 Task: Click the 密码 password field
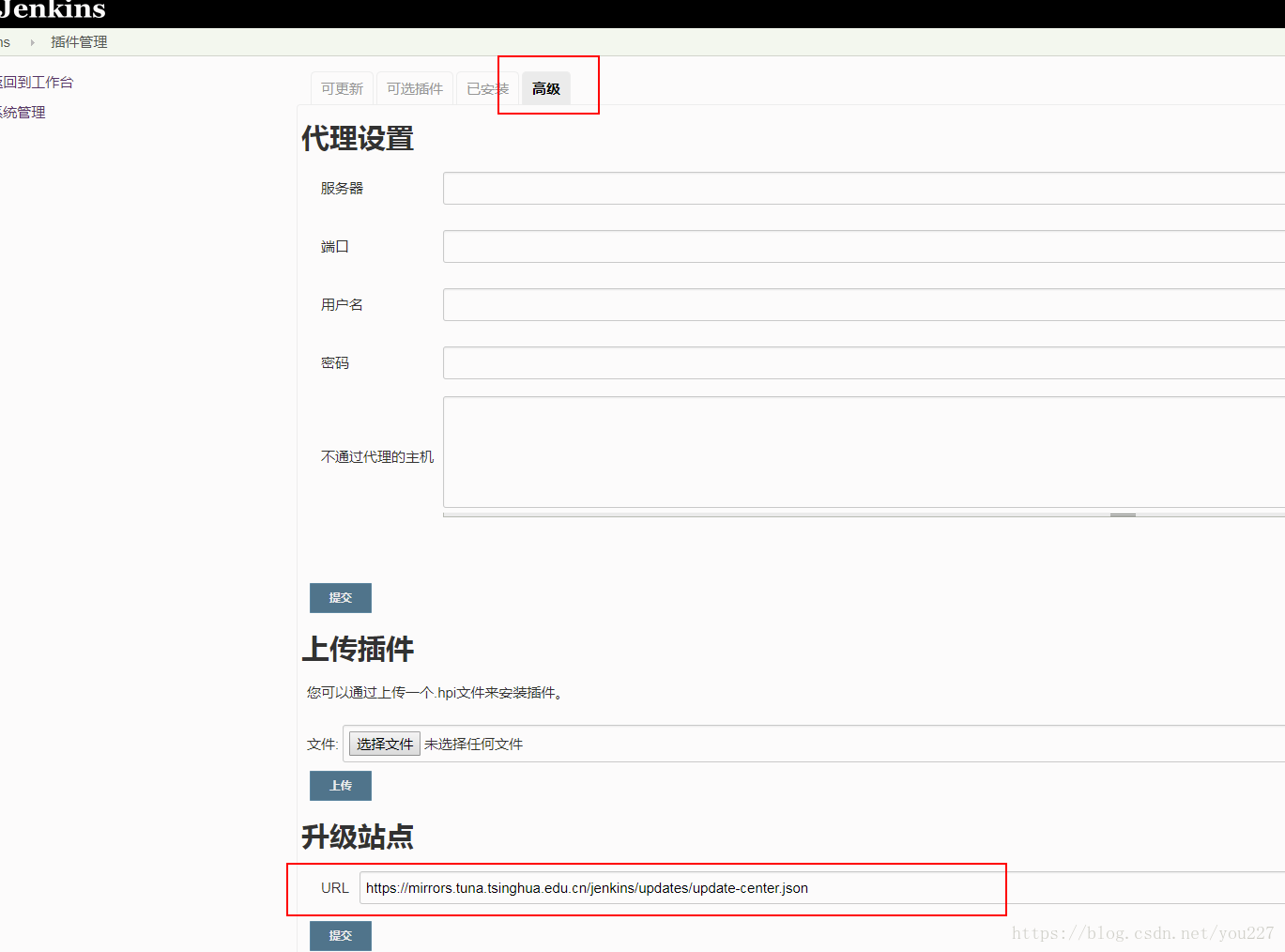(864, 363)
